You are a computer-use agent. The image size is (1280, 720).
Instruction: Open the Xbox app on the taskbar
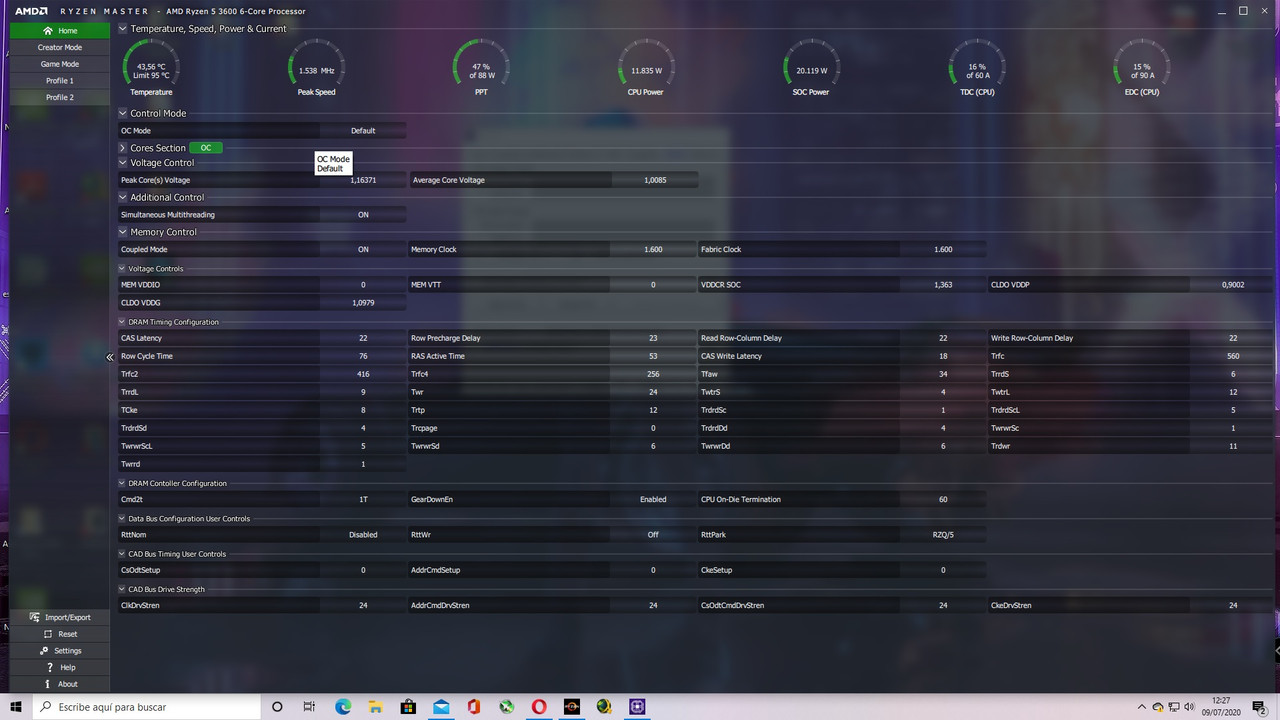pyautogui.click(x=507, y=707)
